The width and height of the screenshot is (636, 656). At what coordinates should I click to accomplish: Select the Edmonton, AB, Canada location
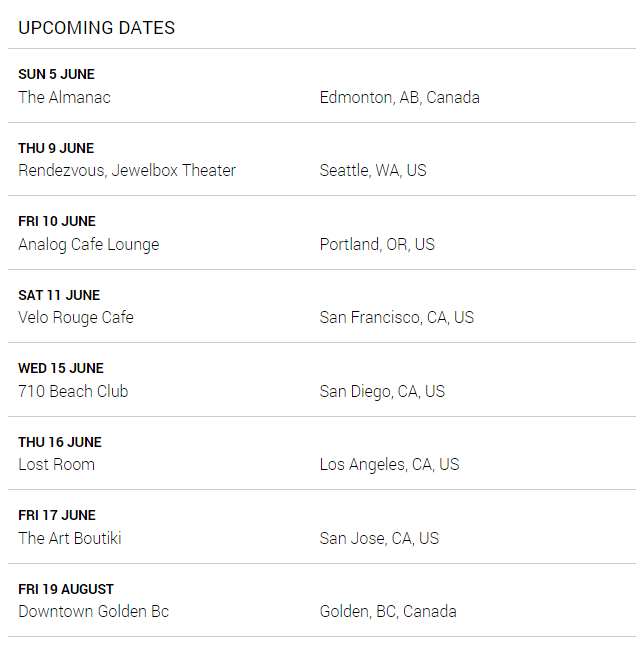click(399, 97)
